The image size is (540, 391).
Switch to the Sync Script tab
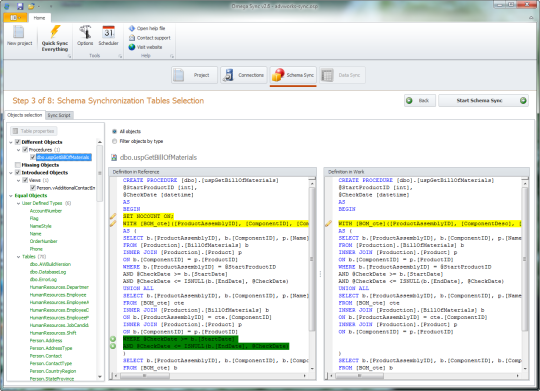tap(59, 115)
